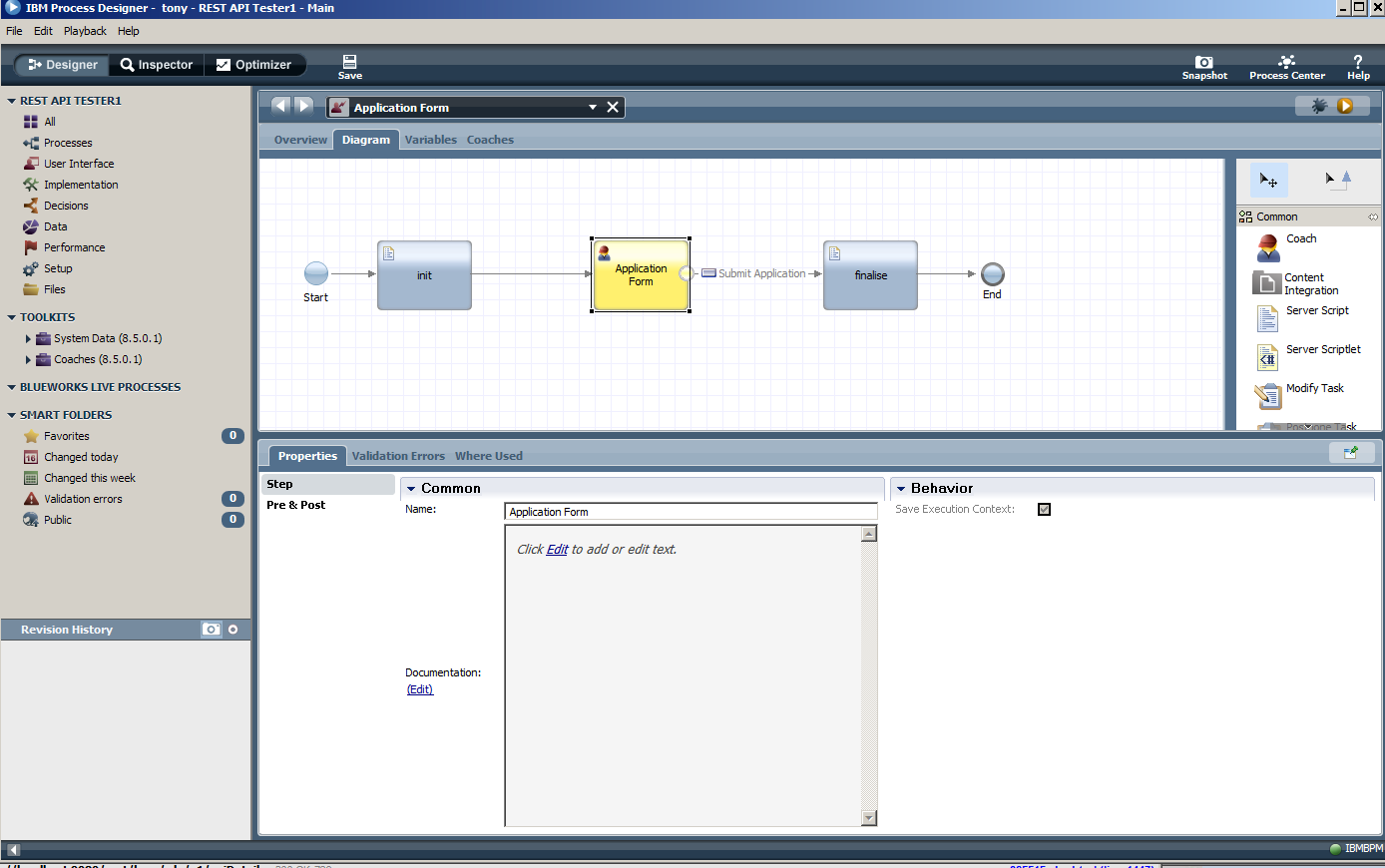Open the File menu
The image size is (1385, 868).
[x=14, y=31]
